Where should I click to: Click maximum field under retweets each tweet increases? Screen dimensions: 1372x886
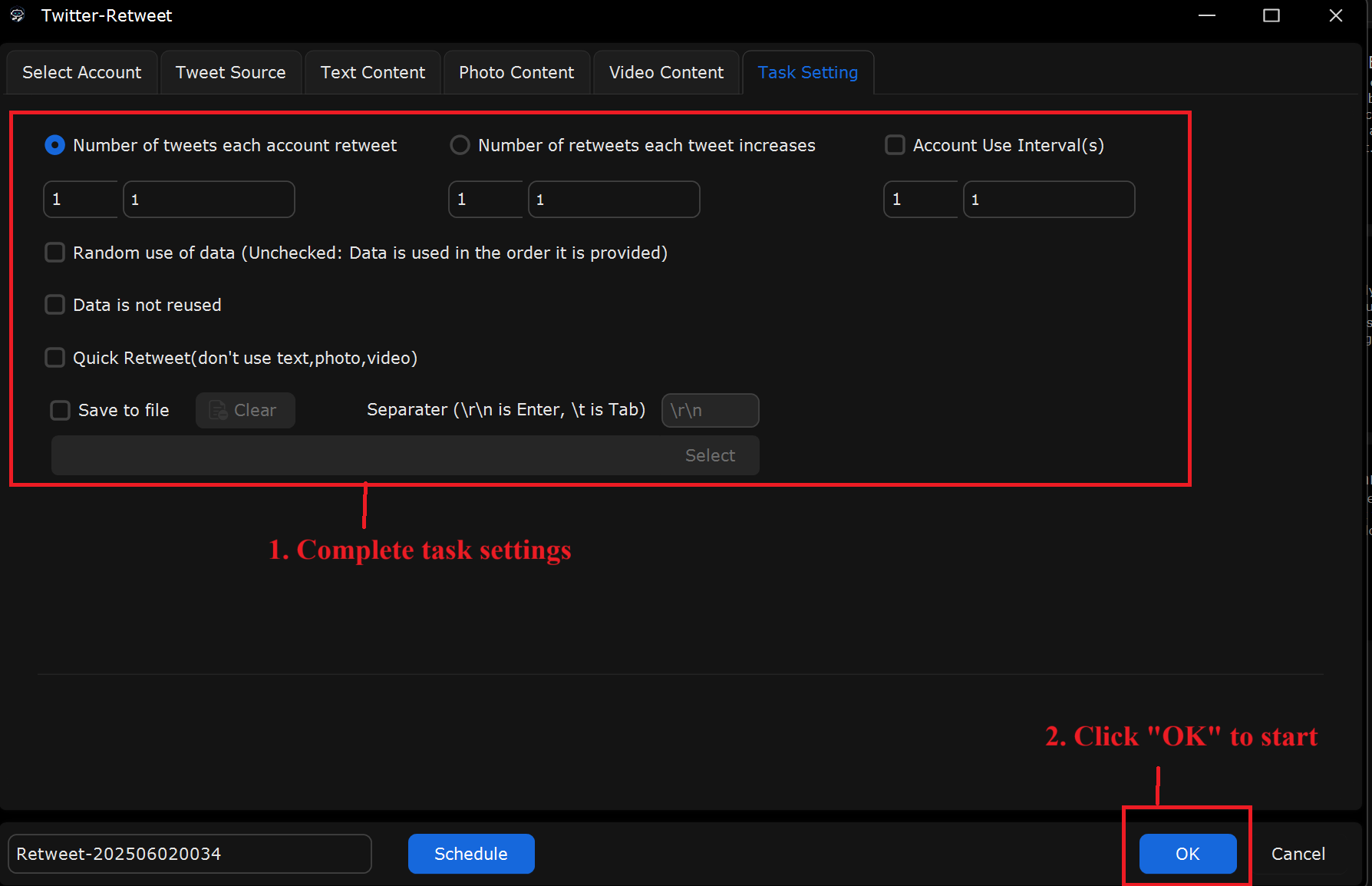614,200
